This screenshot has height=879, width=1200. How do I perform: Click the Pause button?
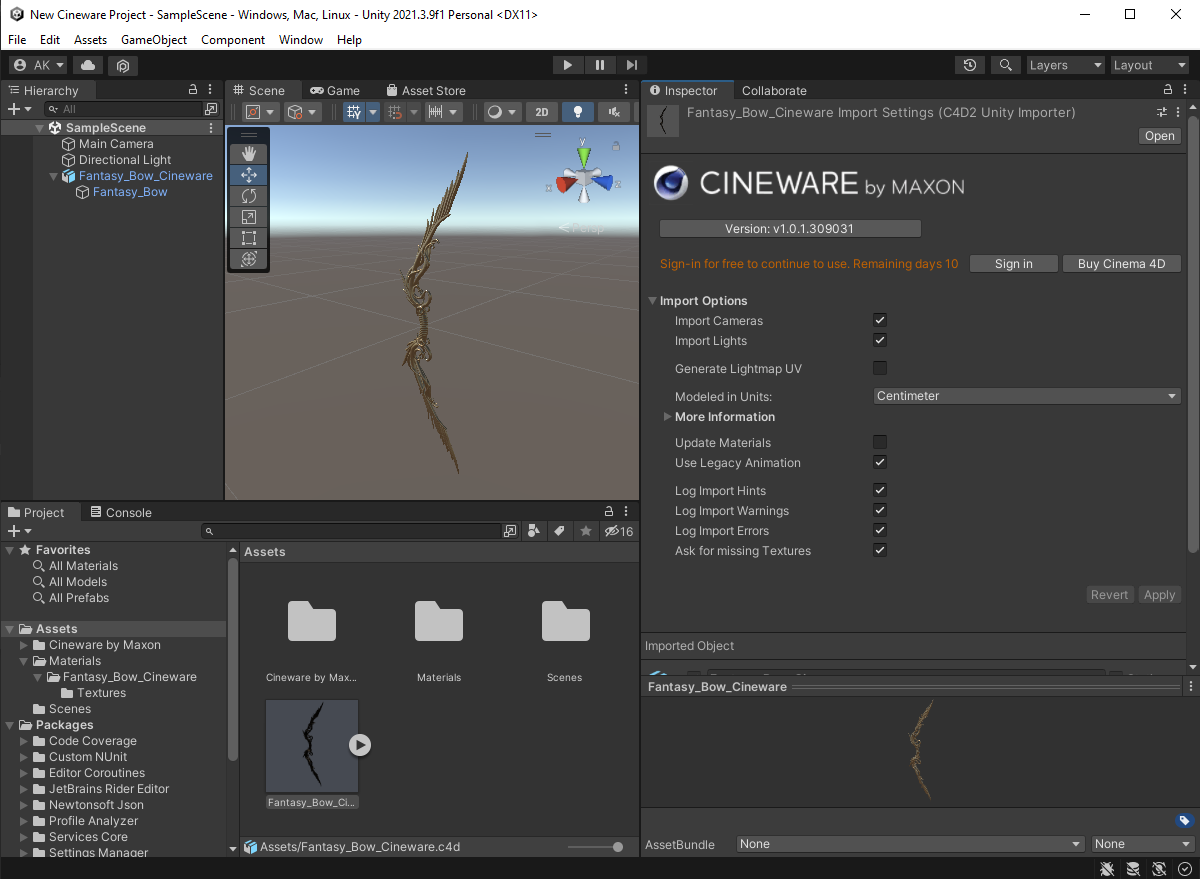coord(599,65)
